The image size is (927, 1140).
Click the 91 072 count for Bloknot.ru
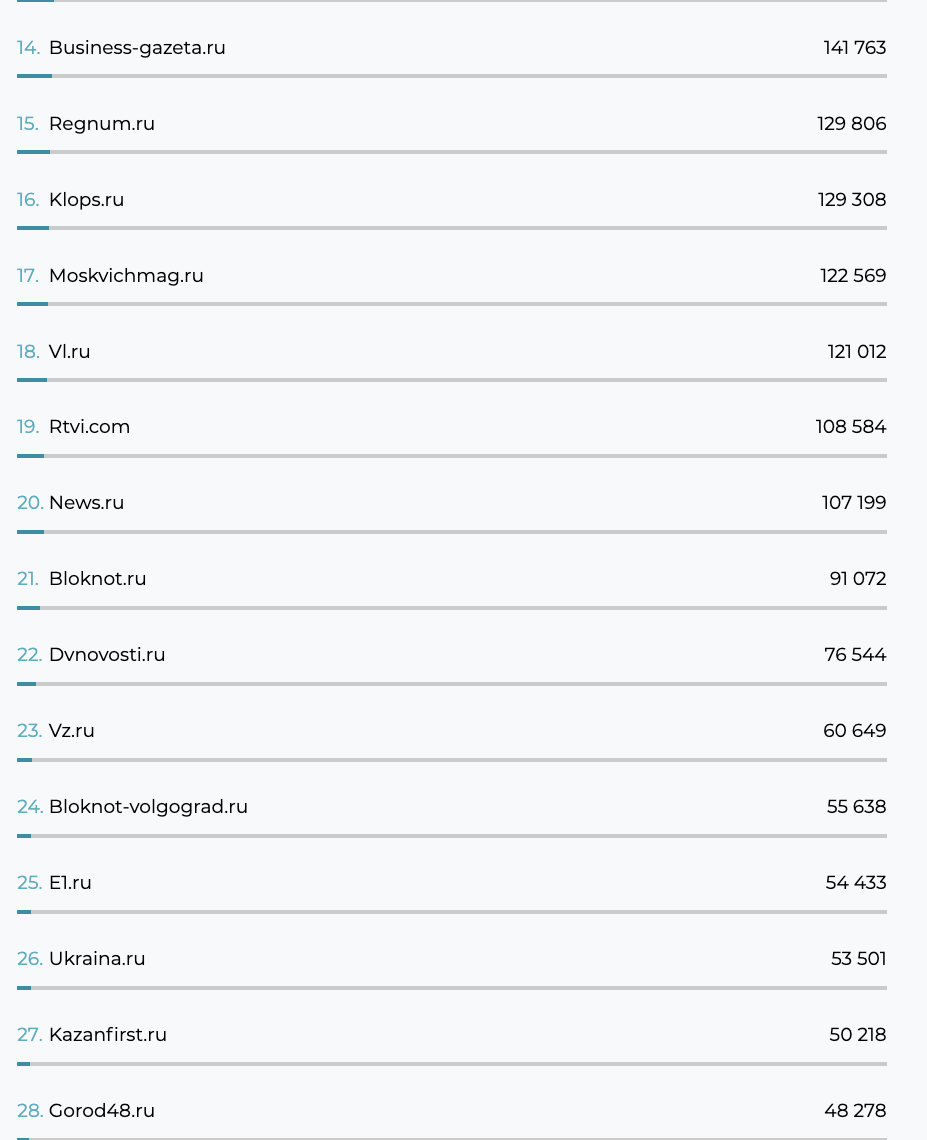[x=858, y=579]
